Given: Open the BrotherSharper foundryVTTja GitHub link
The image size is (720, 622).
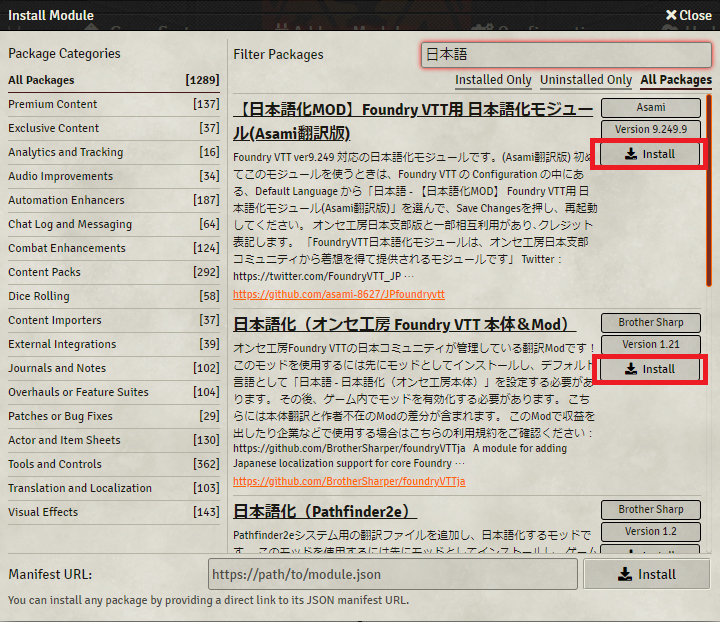Looking at the screenshot, I should 349,481.
